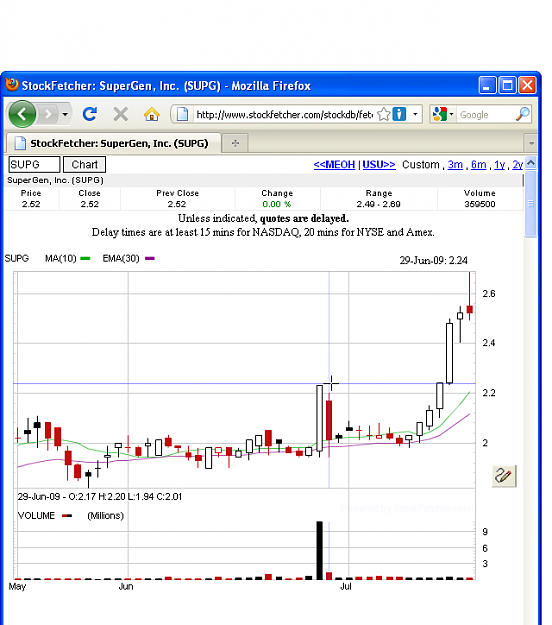Click the tall black volume bar

320,550
